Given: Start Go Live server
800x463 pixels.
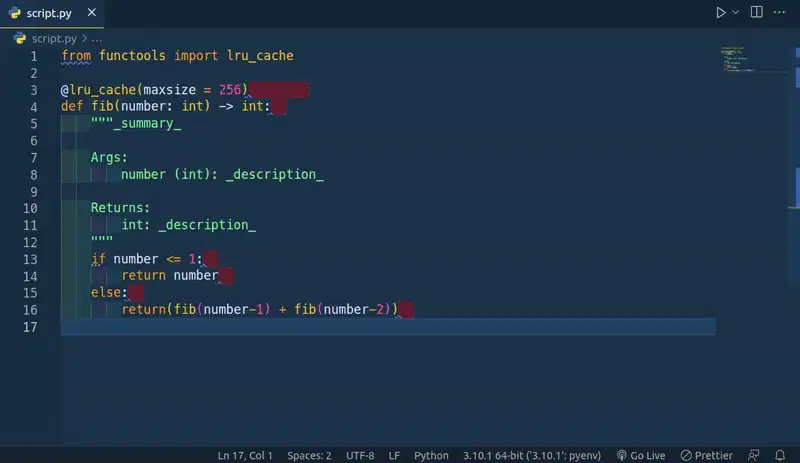Looking at the screenshot, I should tap(641, 455).
